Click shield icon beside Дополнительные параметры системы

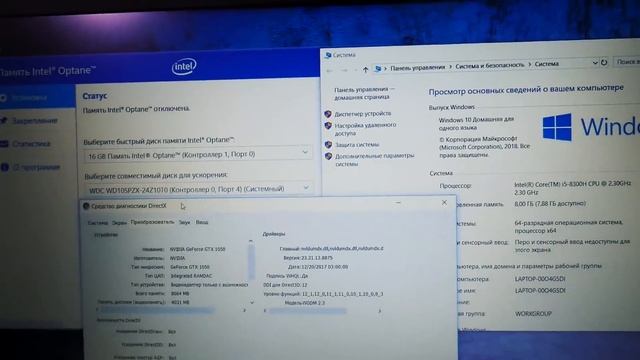tap(328, 156)
